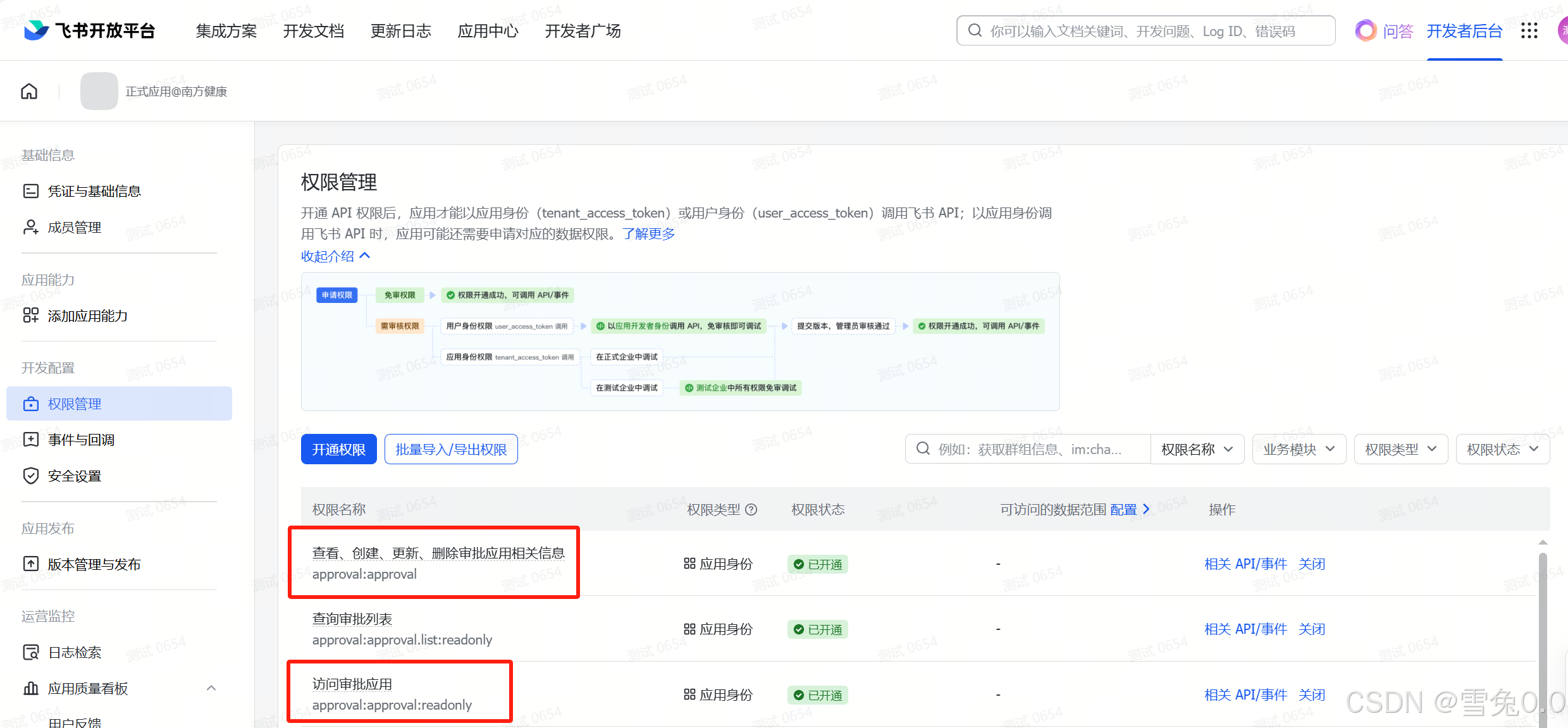Click the search magnifier icon in top bar

coord(975,30)
